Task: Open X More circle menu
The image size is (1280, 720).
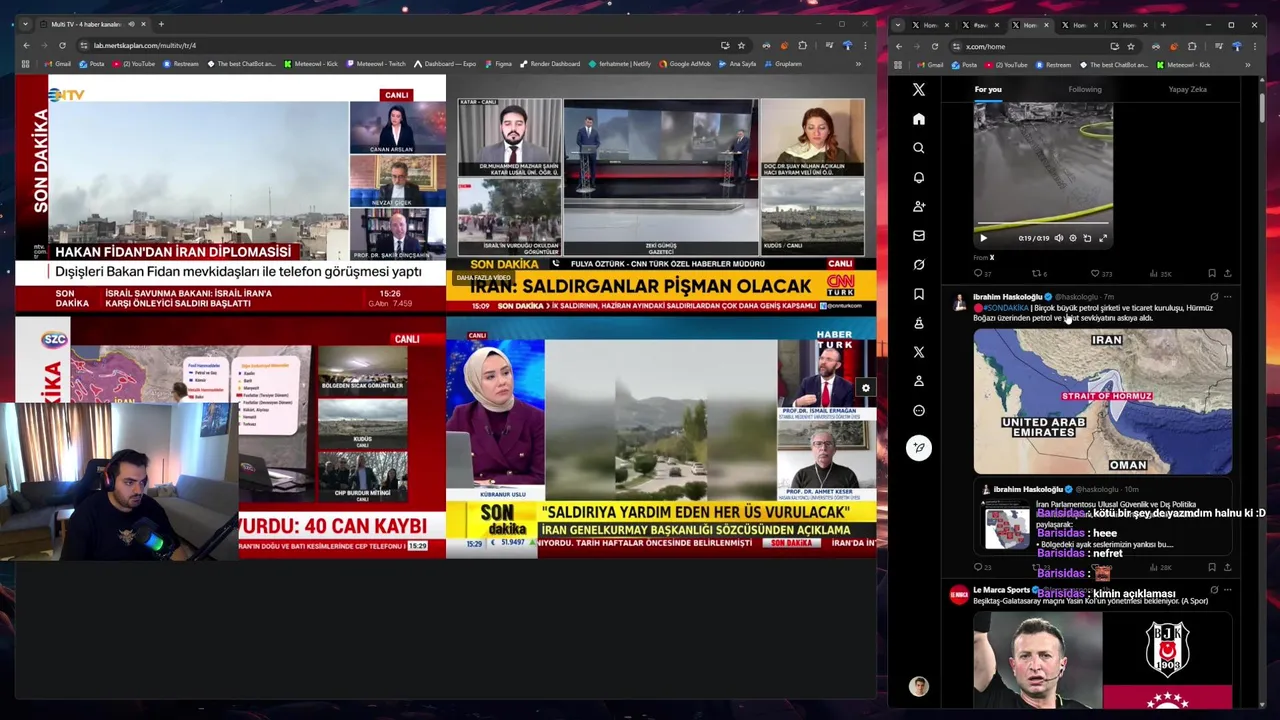Action: [x=918, y=410]
